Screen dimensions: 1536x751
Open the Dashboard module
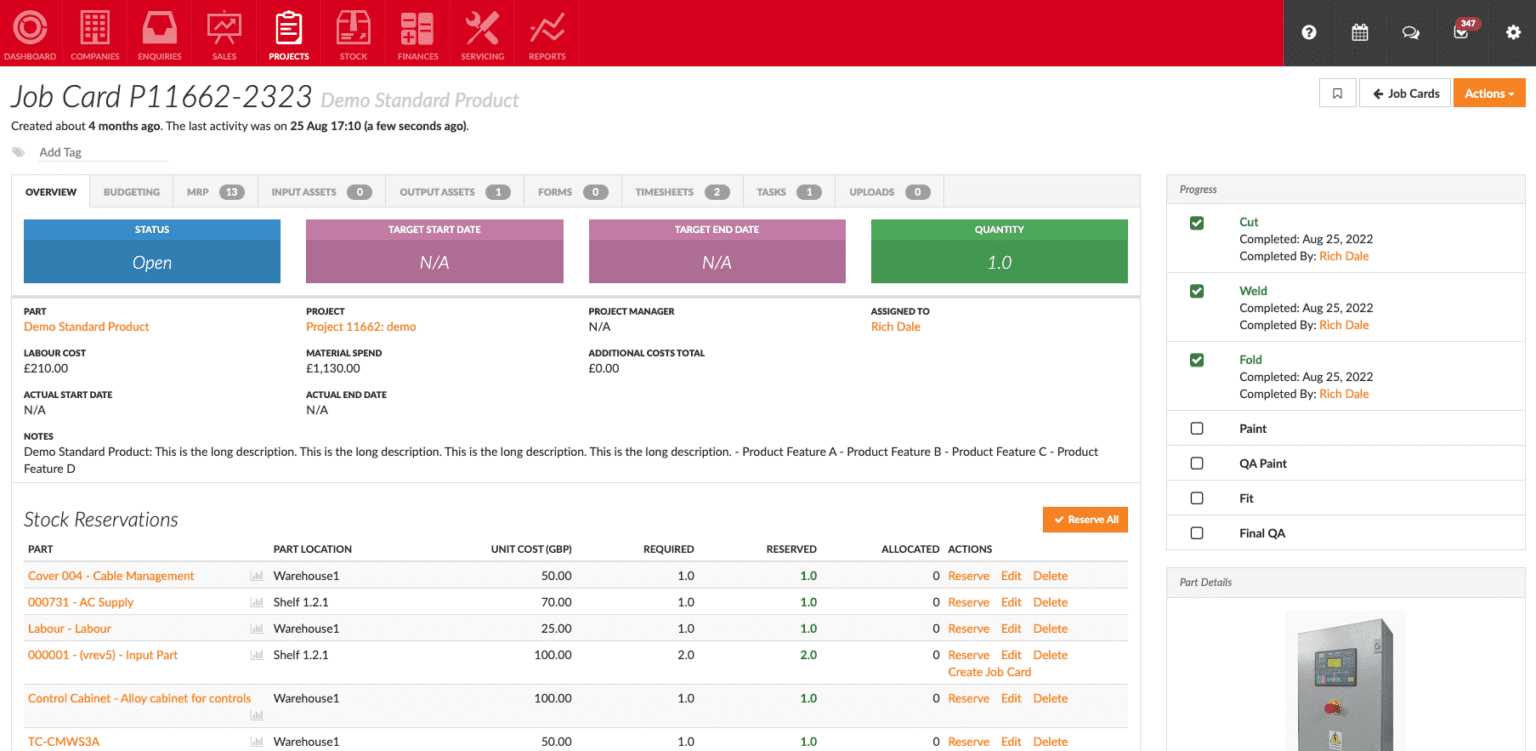tap(29, 33)
